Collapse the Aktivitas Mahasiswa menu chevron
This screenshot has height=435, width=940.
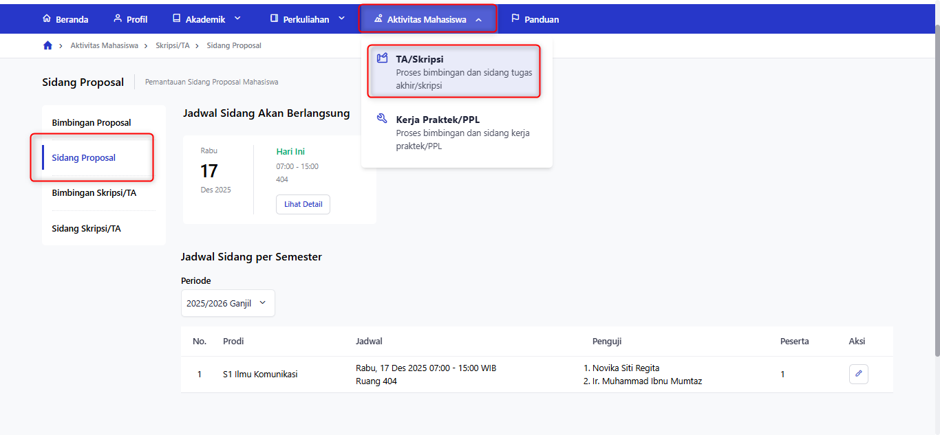coord(478,19)
